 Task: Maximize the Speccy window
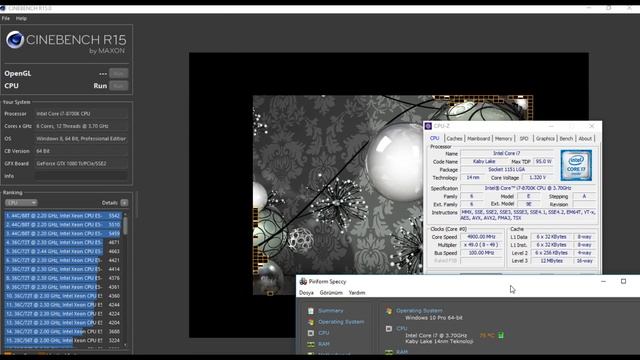[x=623, y=281]
